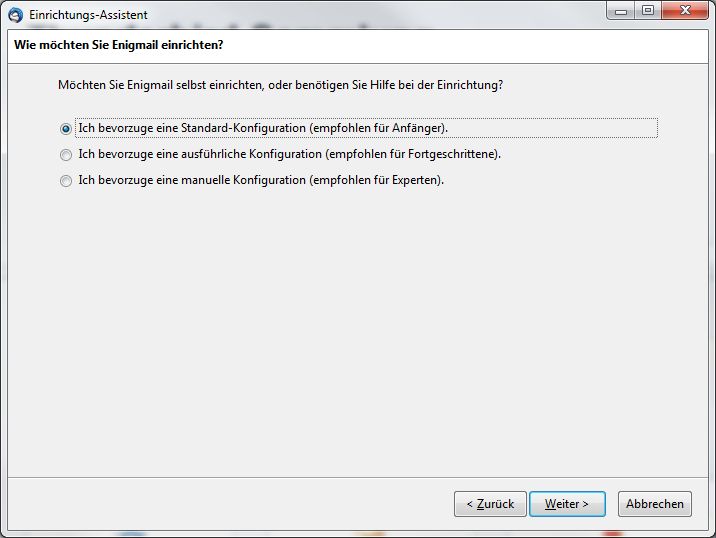Choose the ausführliche Konfiguration radio button
The width and height of the screenshot is (716, 538).
coord(66,155)
